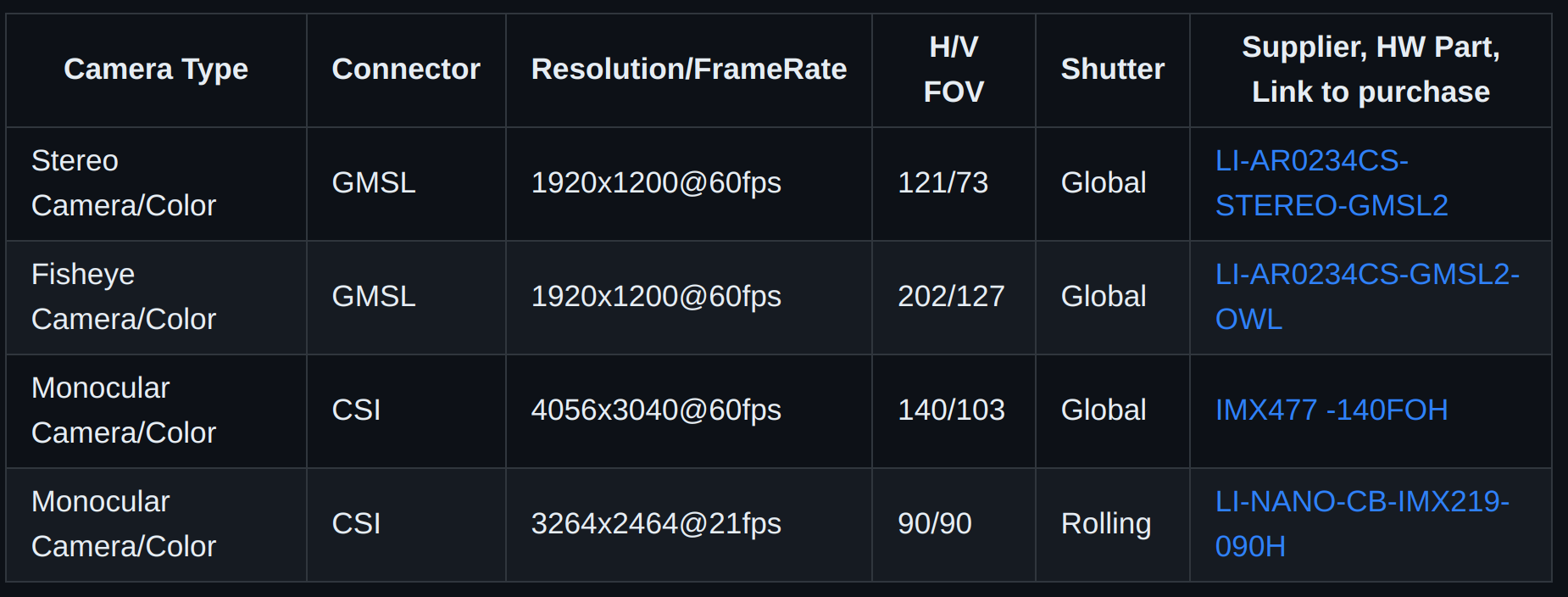Click the Camera Type column header
Viewport: 1568px width, 597px height.
(x=156, y=70)
